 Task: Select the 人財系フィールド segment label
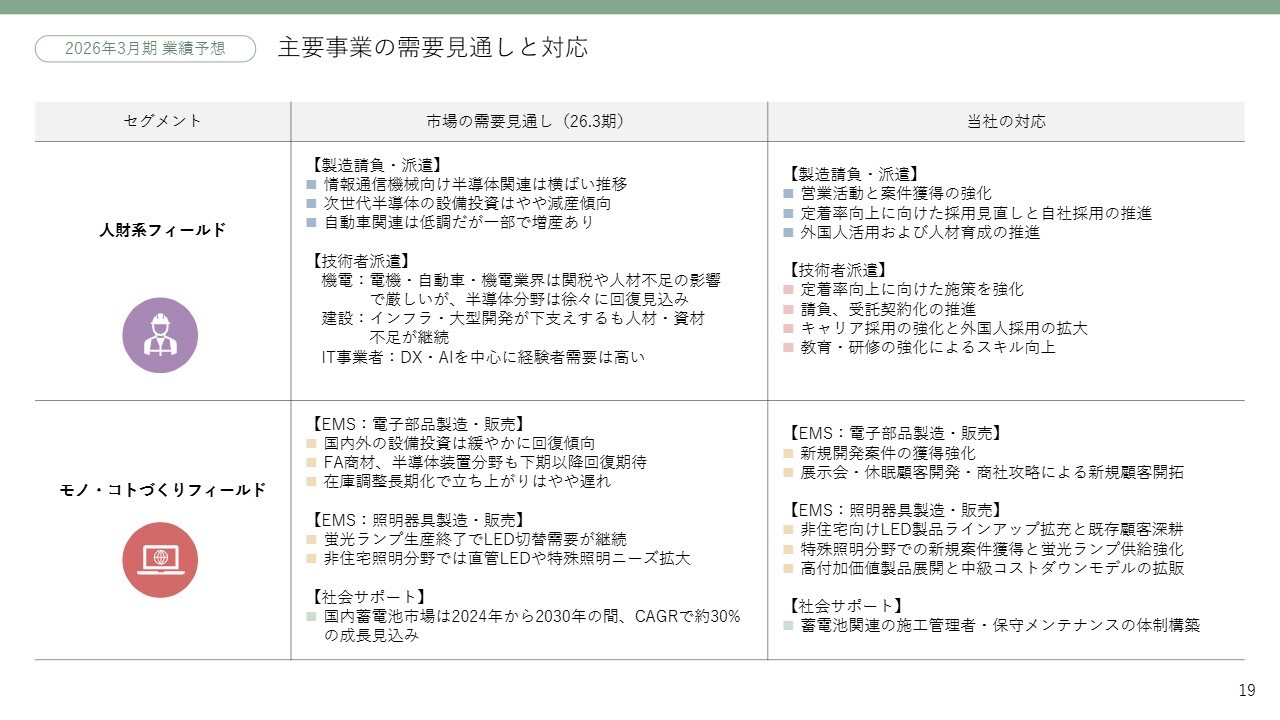tap(162, 230)
